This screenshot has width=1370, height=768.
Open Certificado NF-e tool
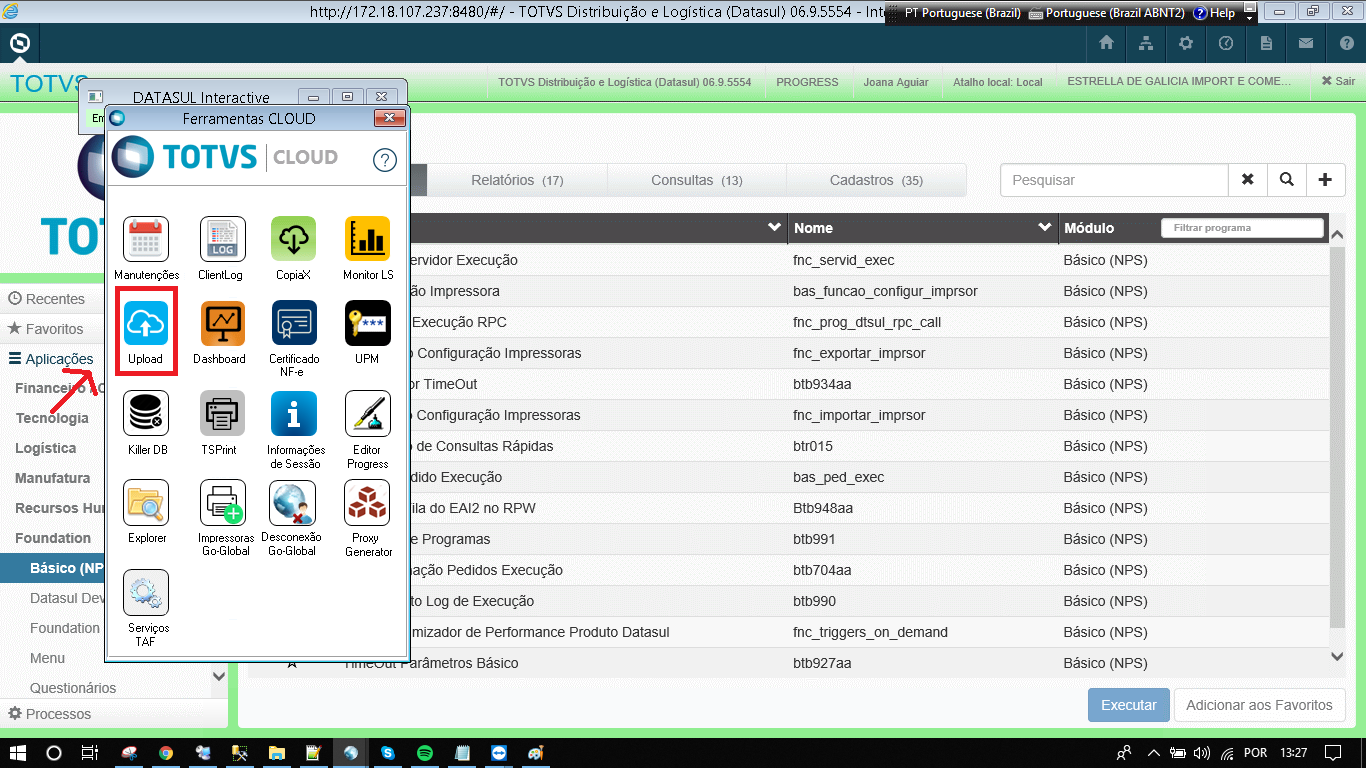[293, 323]
